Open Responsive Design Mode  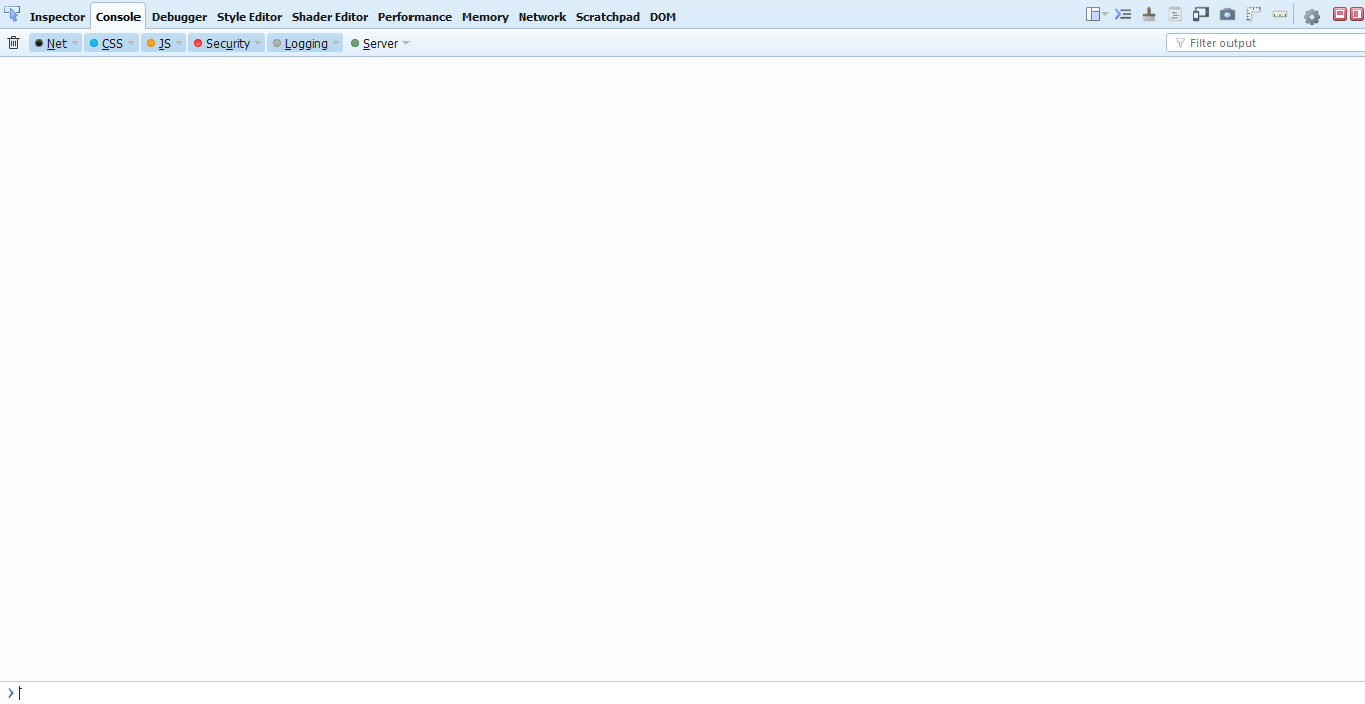pos(1200,15)
